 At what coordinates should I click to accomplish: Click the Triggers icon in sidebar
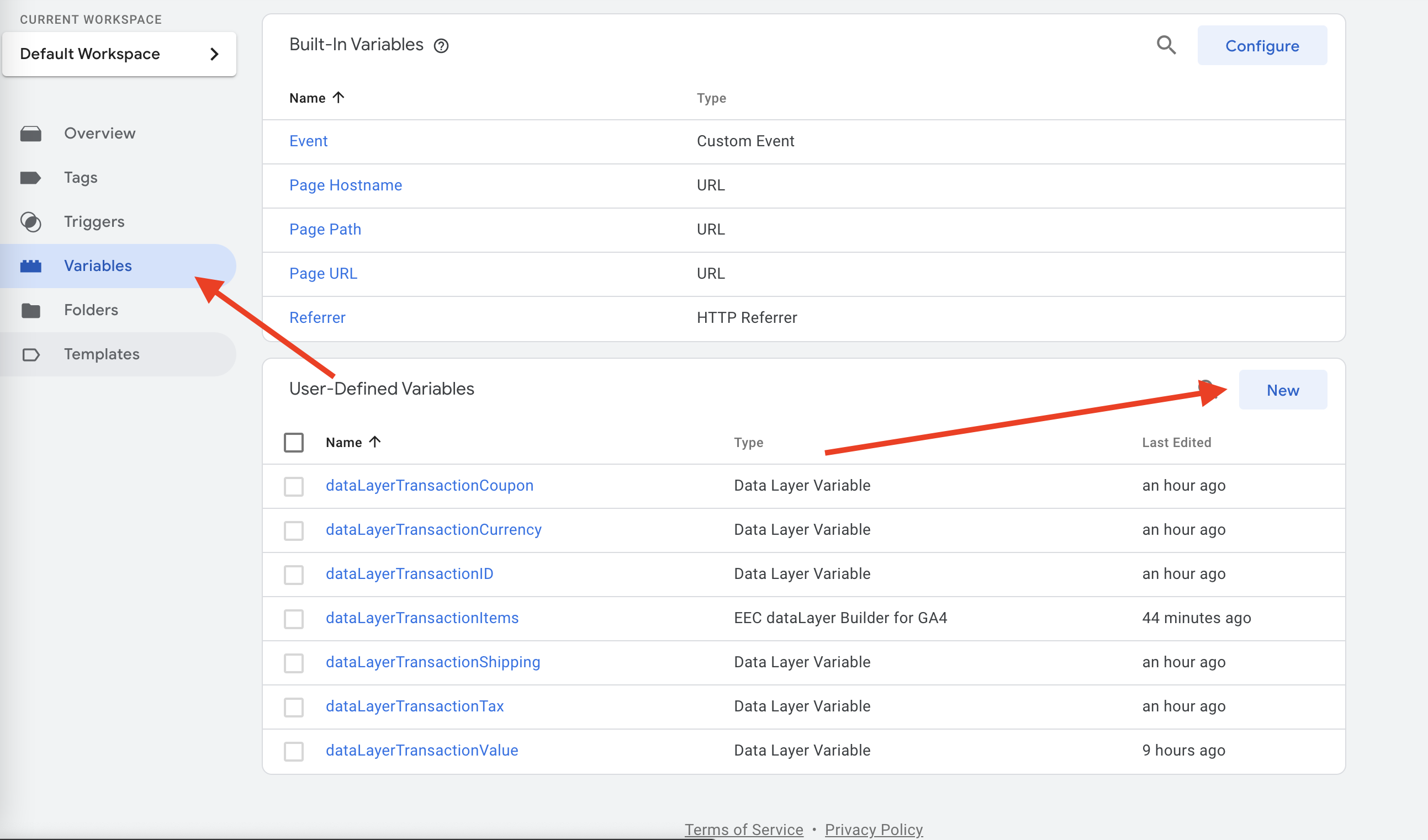tap(30, 222)
